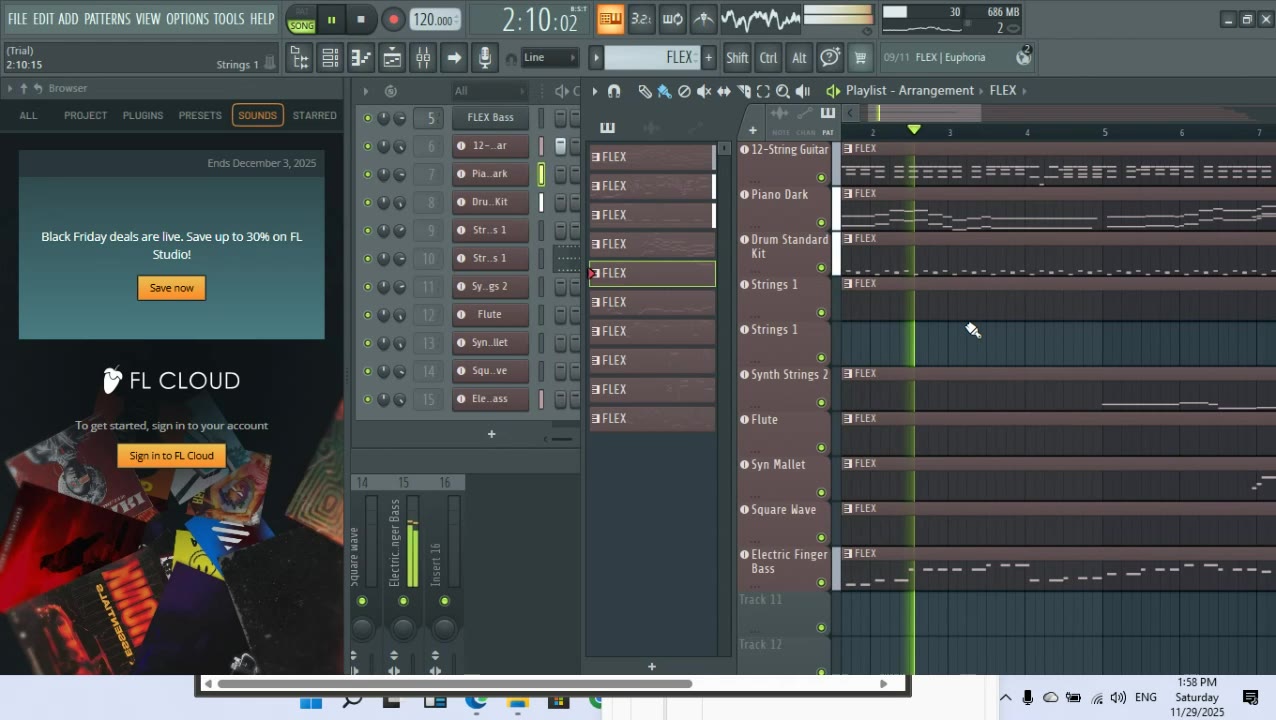This screenshot has width=1276, height=720.
Task: Expand the channel rack options arrow
Action: [x=365, y=91]
